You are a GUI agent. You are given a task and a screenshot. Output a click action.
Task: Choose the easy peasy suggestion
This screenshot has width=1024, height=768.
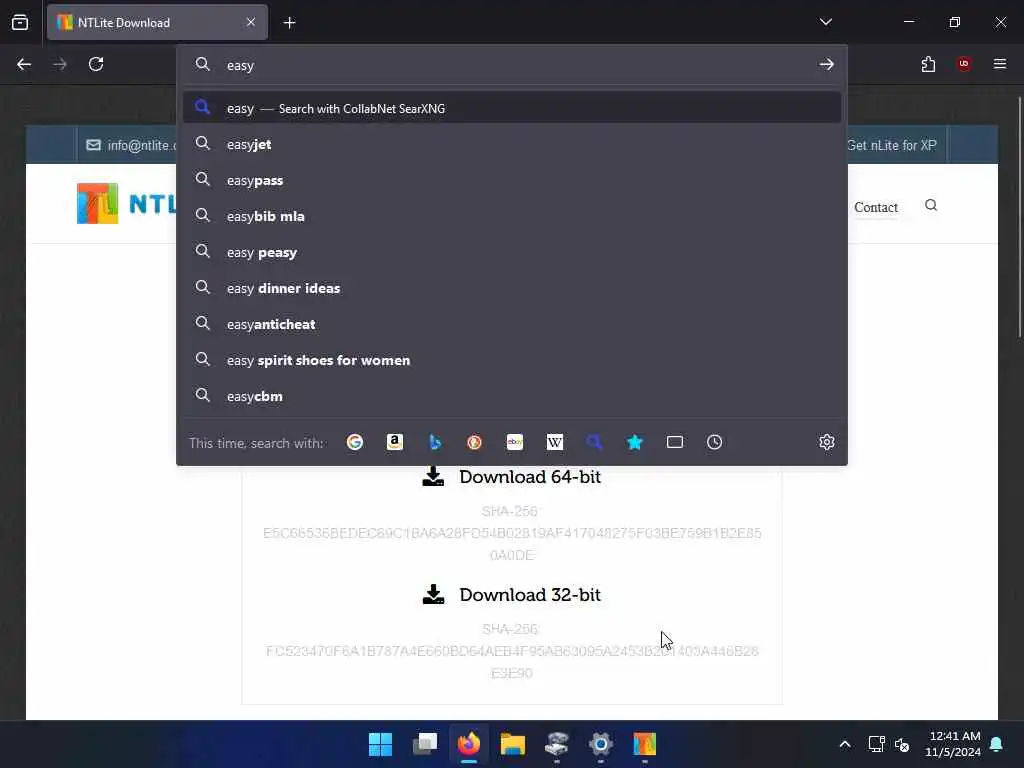512,252
